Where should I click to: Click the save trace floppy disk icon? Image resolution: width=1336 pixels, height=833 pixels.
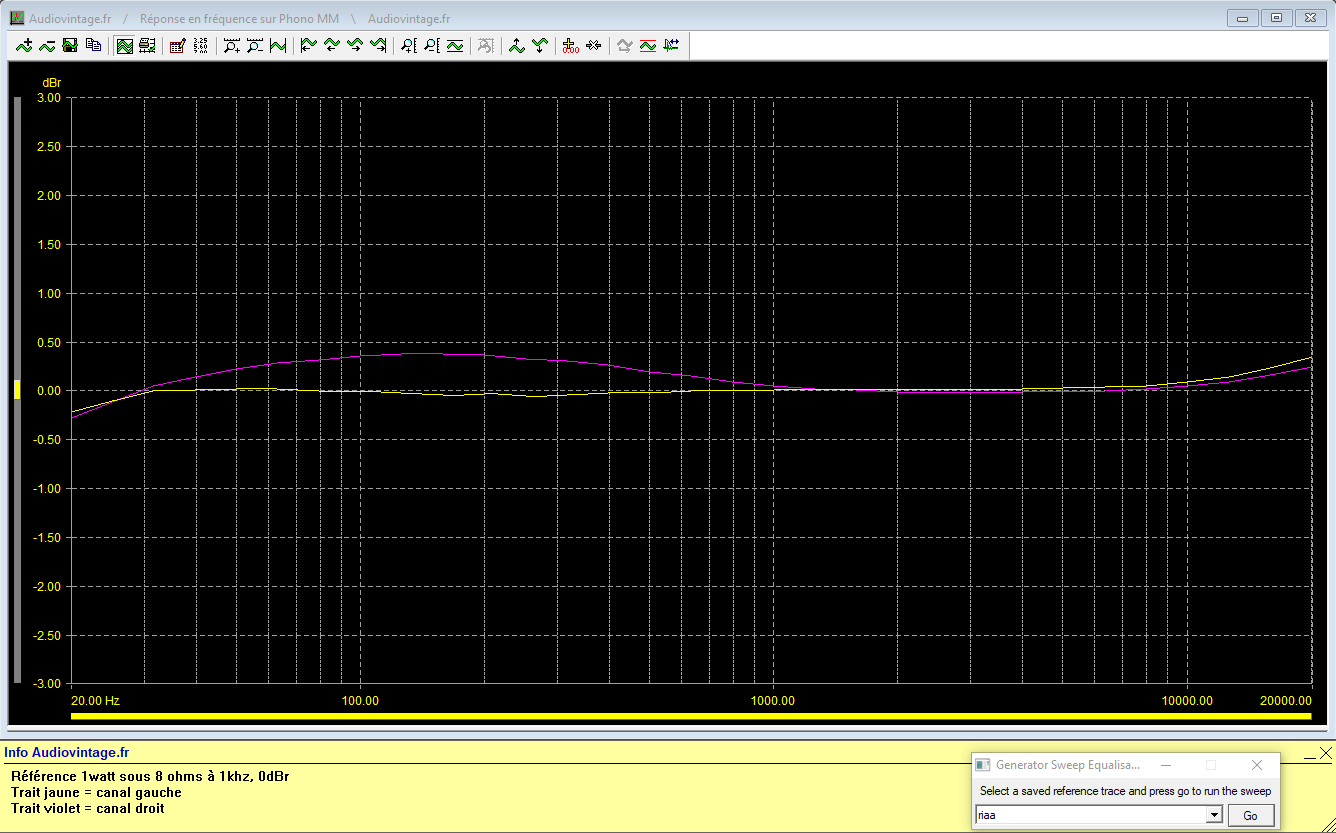pyautogui.click(x=70, y=45)
